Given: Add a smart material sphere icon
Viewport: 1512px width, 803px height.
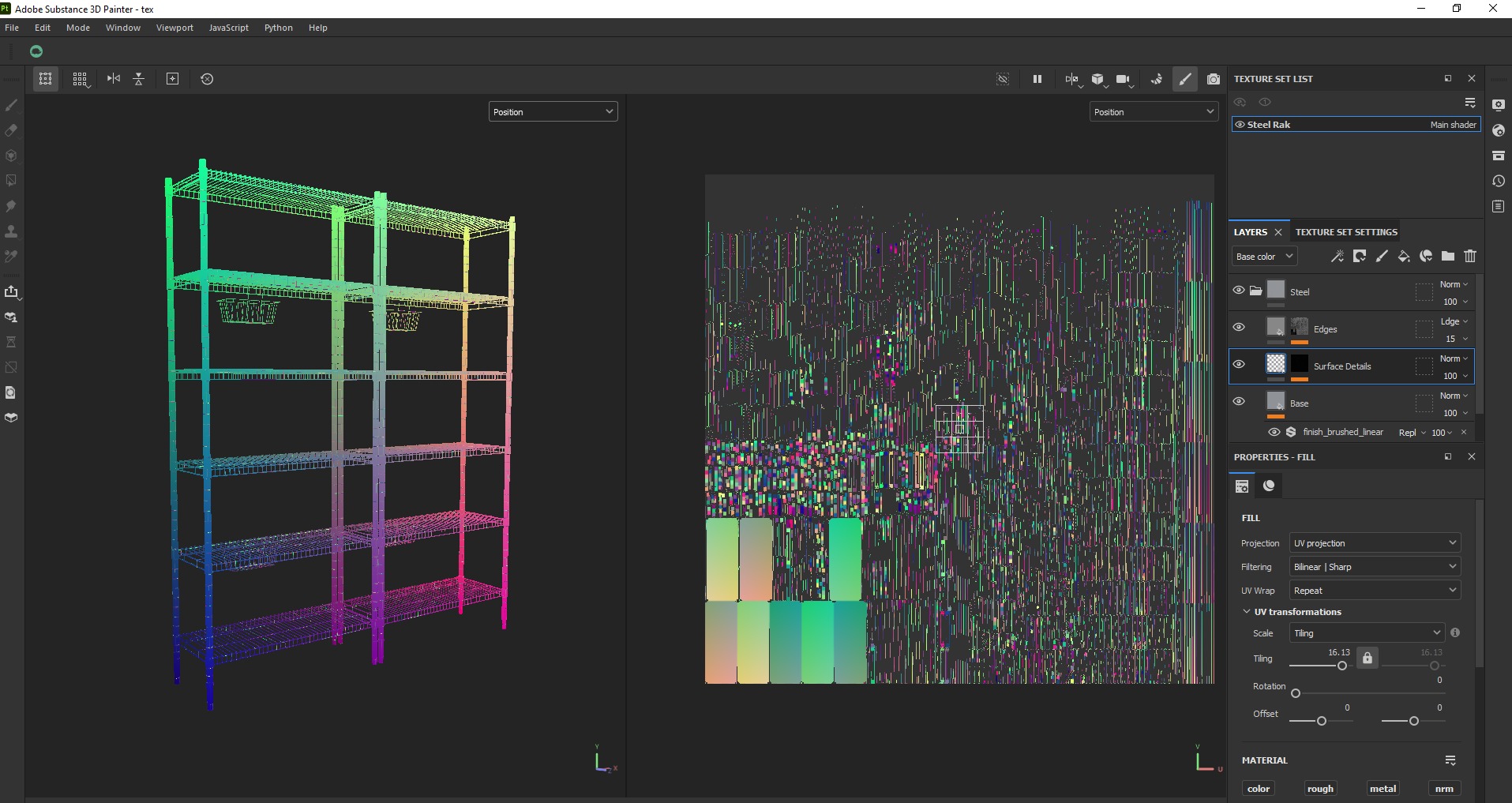Looking at the screenshot, I should tap(1426, 257).
